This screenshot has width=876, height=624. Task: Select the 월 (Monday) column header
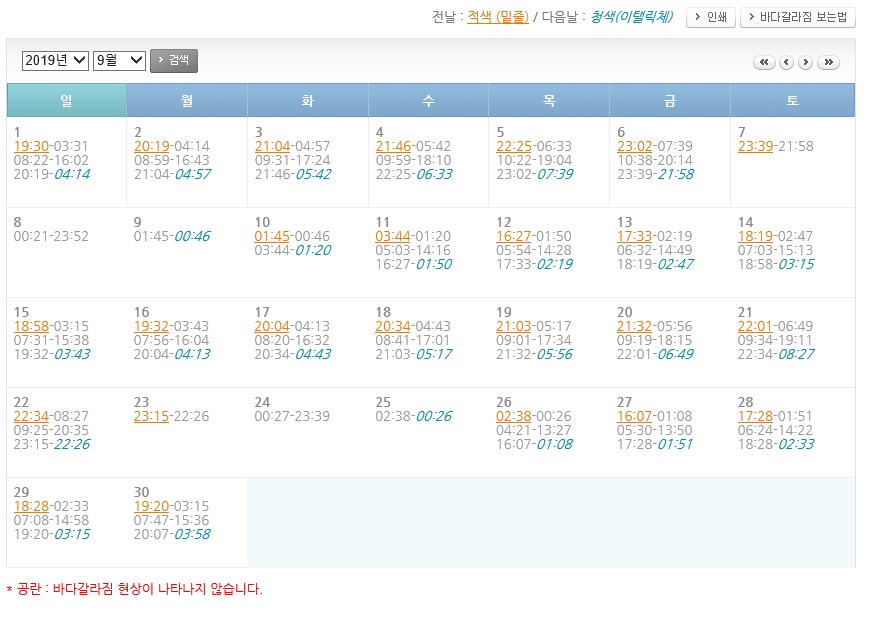point(187,101)
